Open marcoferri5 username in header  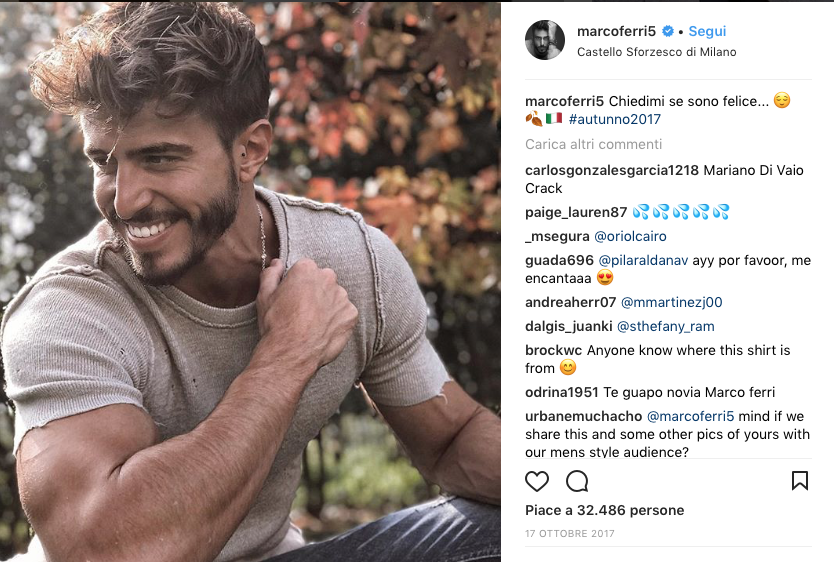coord(616,31)
